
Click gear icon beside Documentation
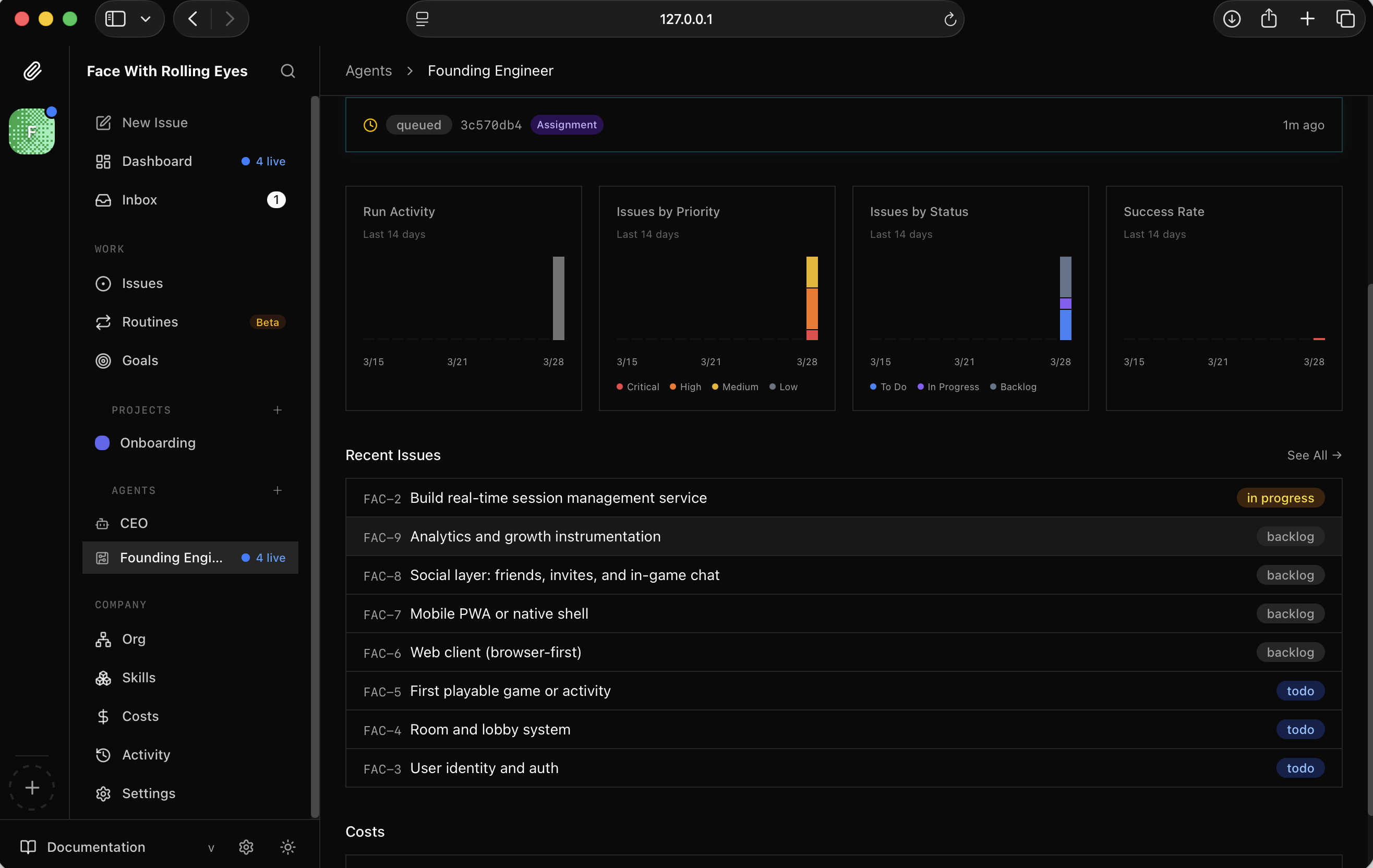click(x=246, y=847)
